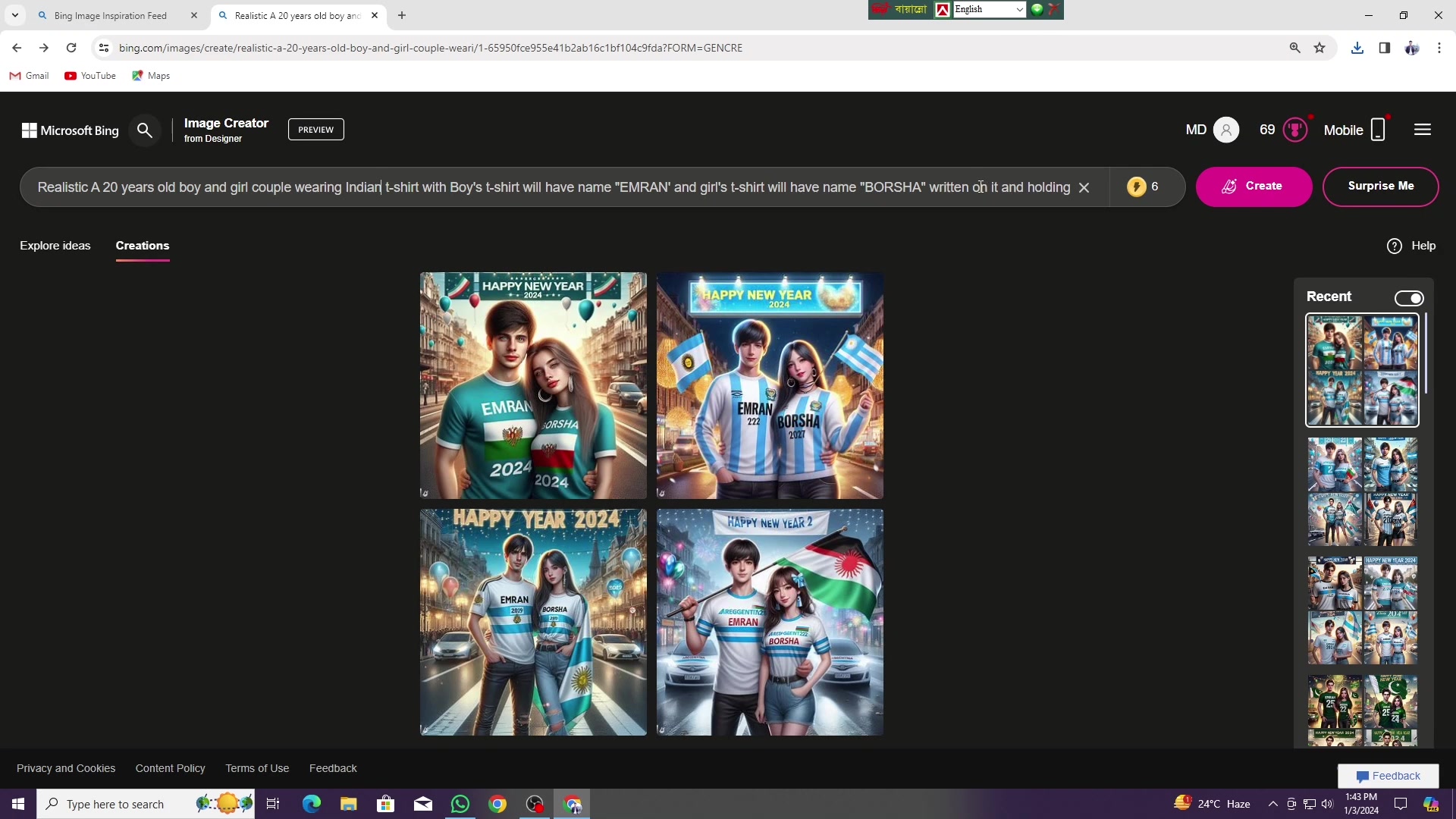The height and width of the screenshot is (819, 1456).
Task: Open WhatsApp from the taskbar
Action: pyautogui.click(x=460, y=804)
